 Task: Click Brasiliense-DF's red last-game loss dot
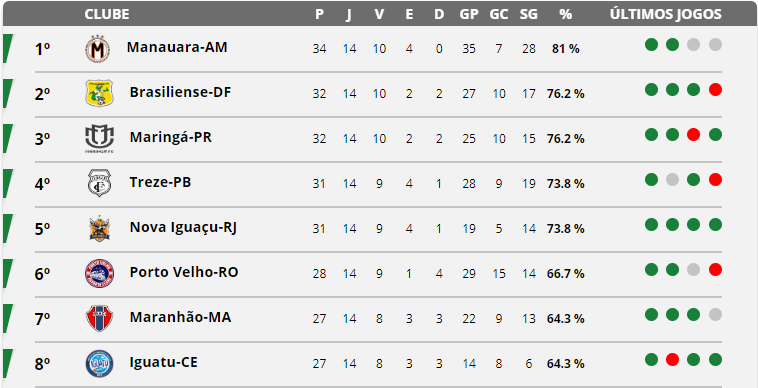coord(715,90)
